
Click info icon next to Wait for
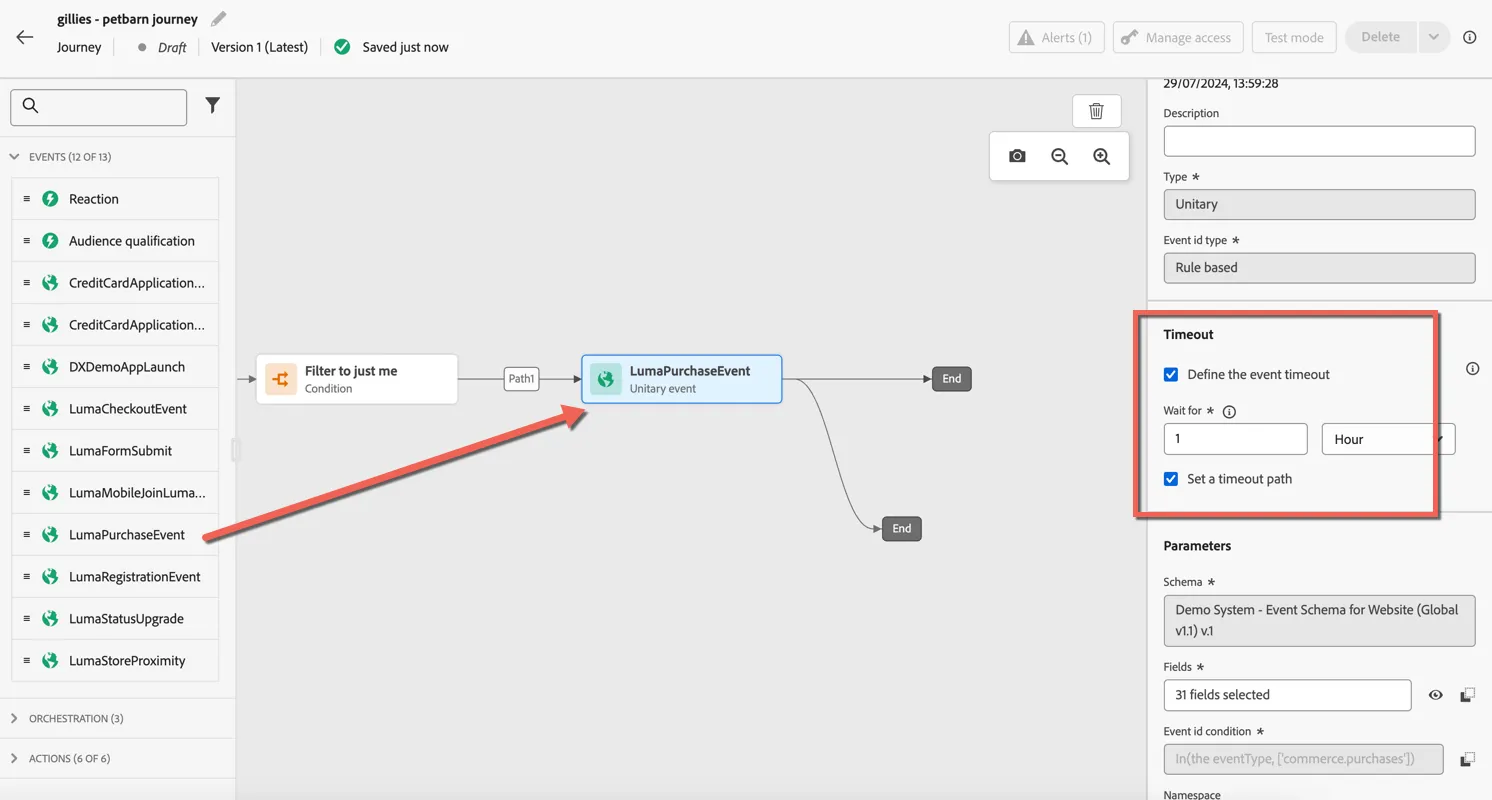point(1229,411)
